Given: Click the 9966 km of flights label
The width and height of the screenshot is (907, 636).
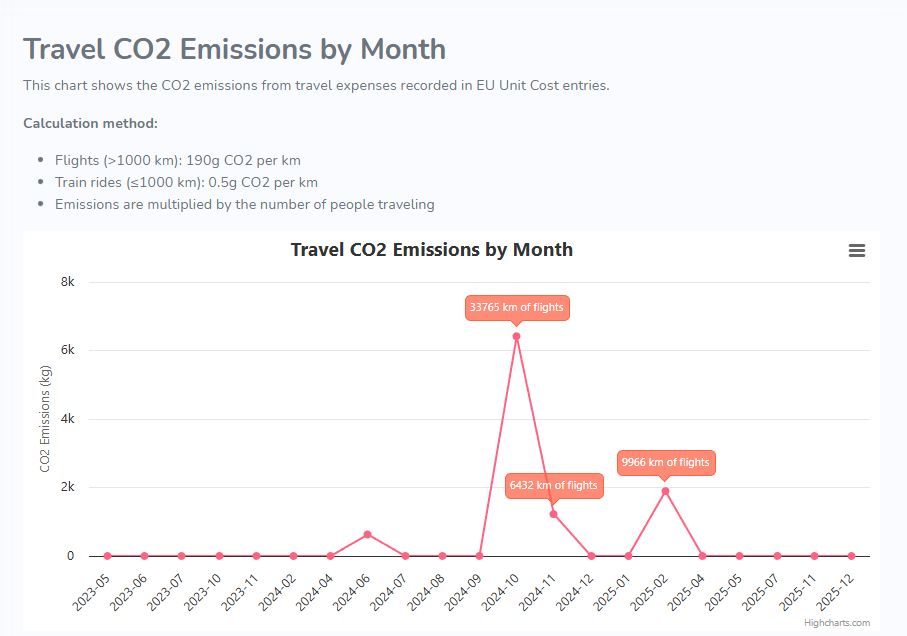Looking at the screenshot, I should (x=665, y=462).
